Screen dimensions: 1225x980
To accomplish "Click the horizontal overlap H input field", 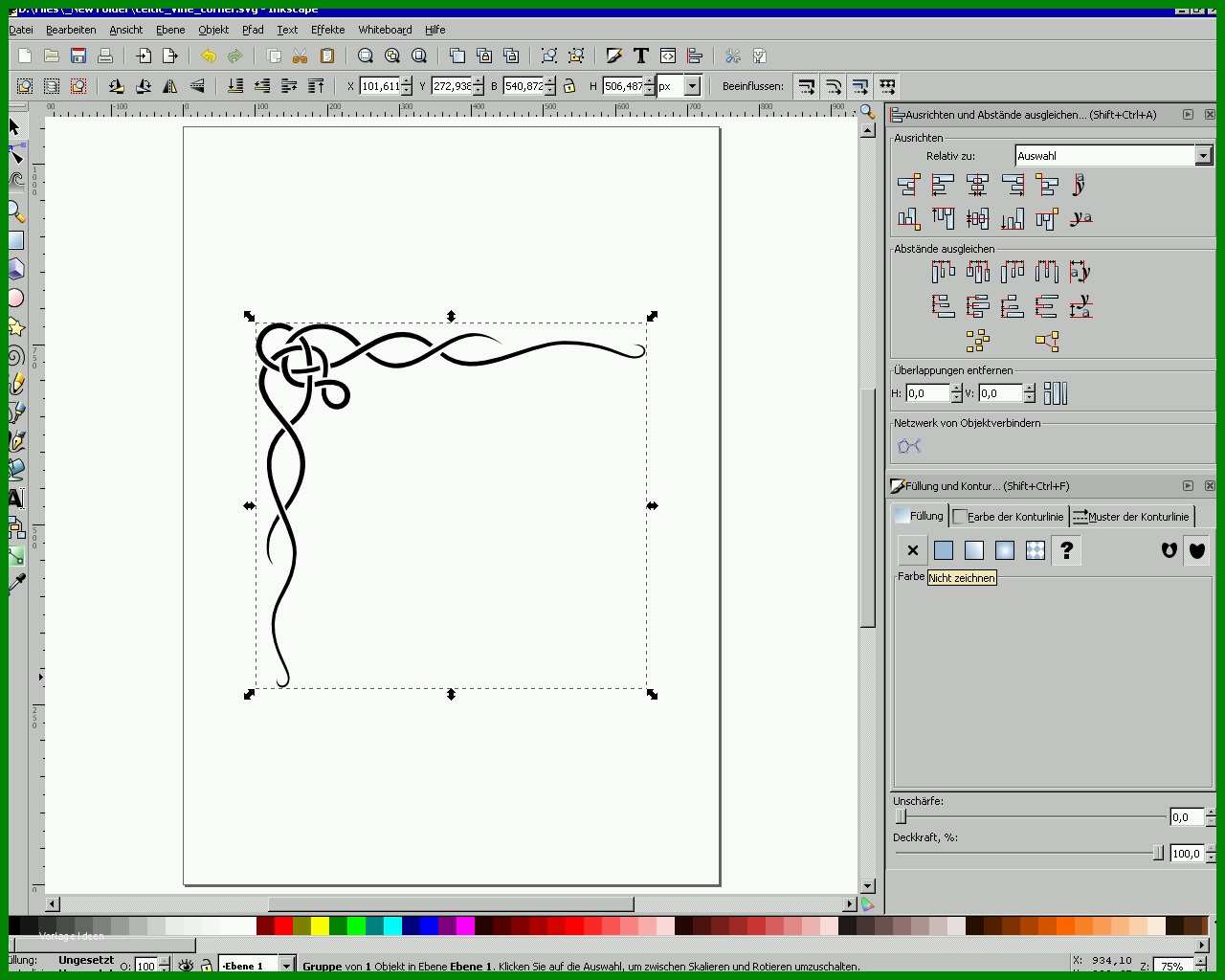I will tap(926, 393).
